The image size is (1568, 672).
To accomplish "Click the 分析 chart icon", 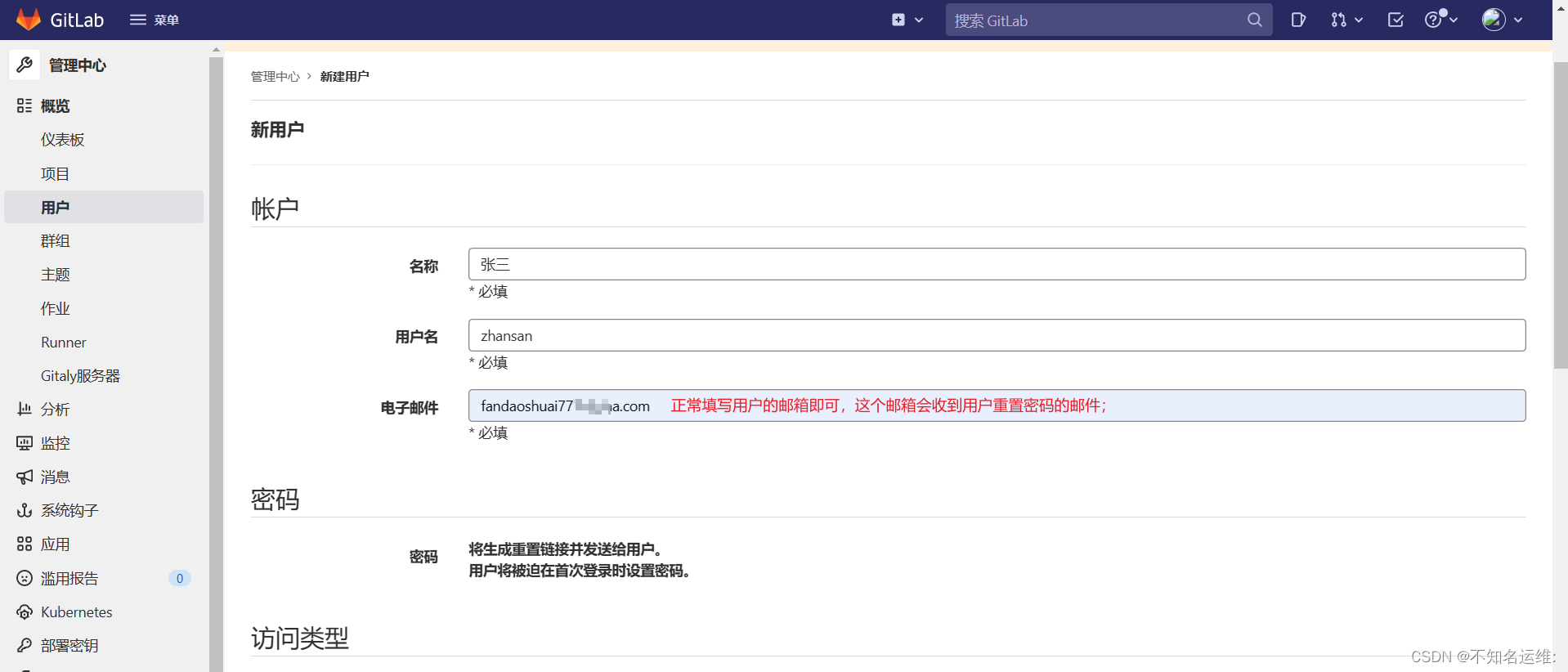I will tap(25, 409).
